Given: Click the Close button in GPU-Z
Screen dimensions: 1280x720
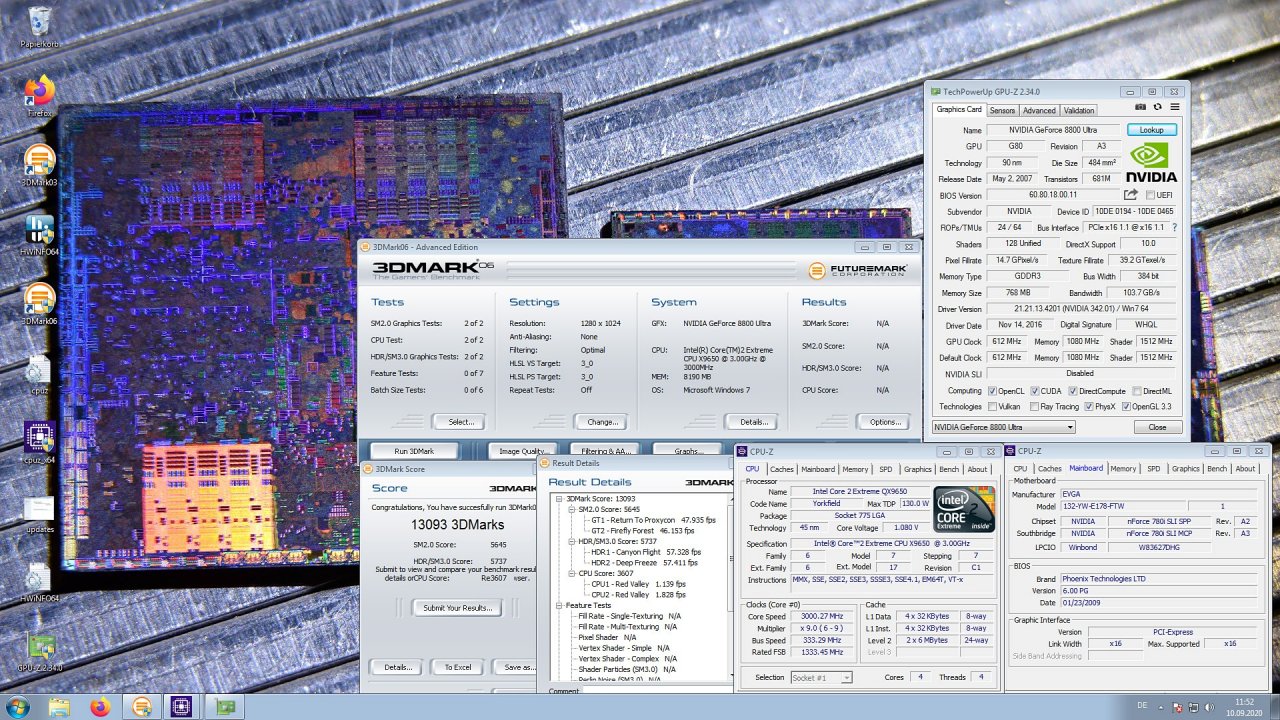Looking at the screenshot, I should 1157,427.
